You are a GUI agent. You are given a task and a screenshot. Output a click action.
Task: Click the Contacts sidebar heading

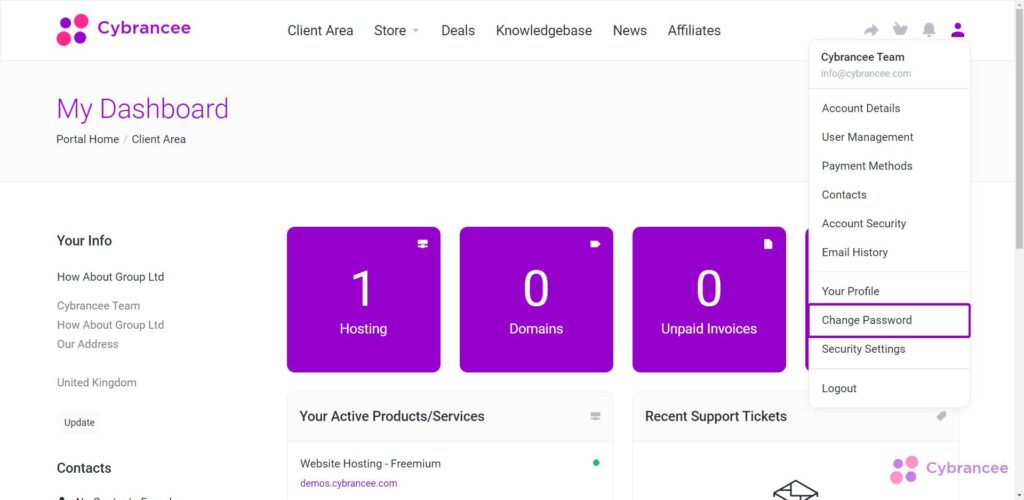tap(84, 468)
